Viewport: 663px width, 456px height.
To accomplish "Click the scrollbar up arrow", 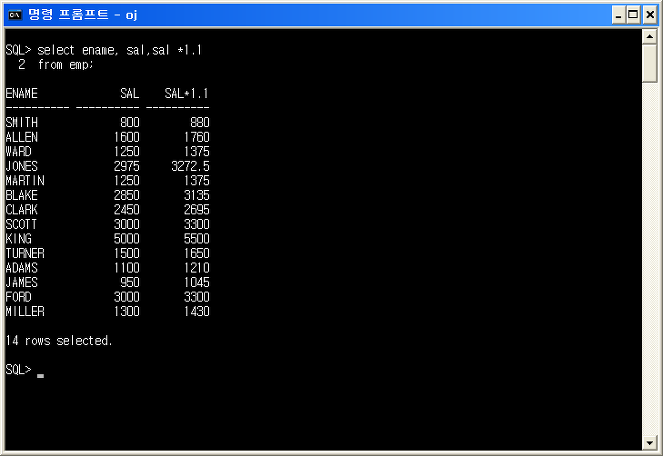I will [649, 36].
